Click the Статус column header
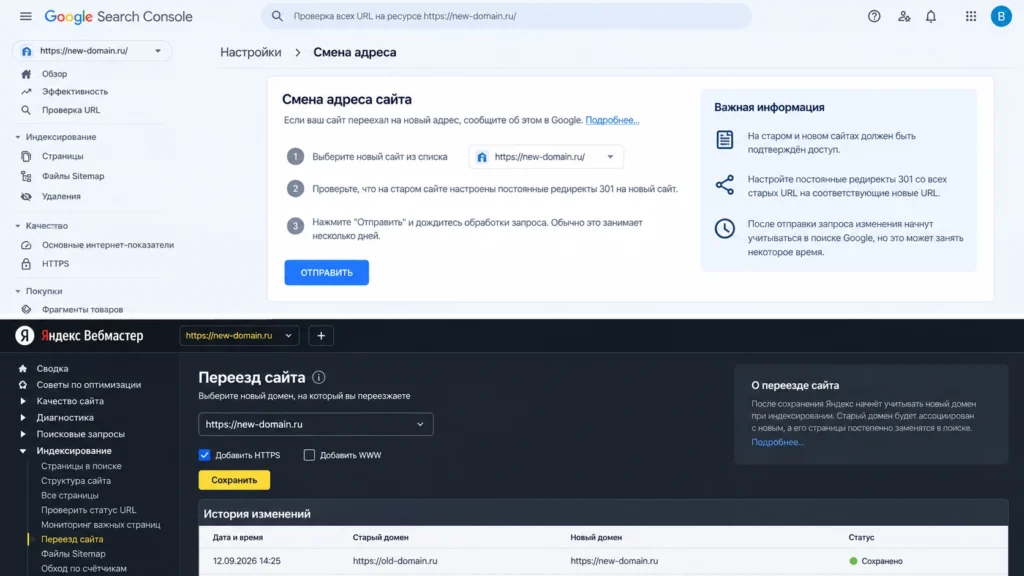 [861, 537]
